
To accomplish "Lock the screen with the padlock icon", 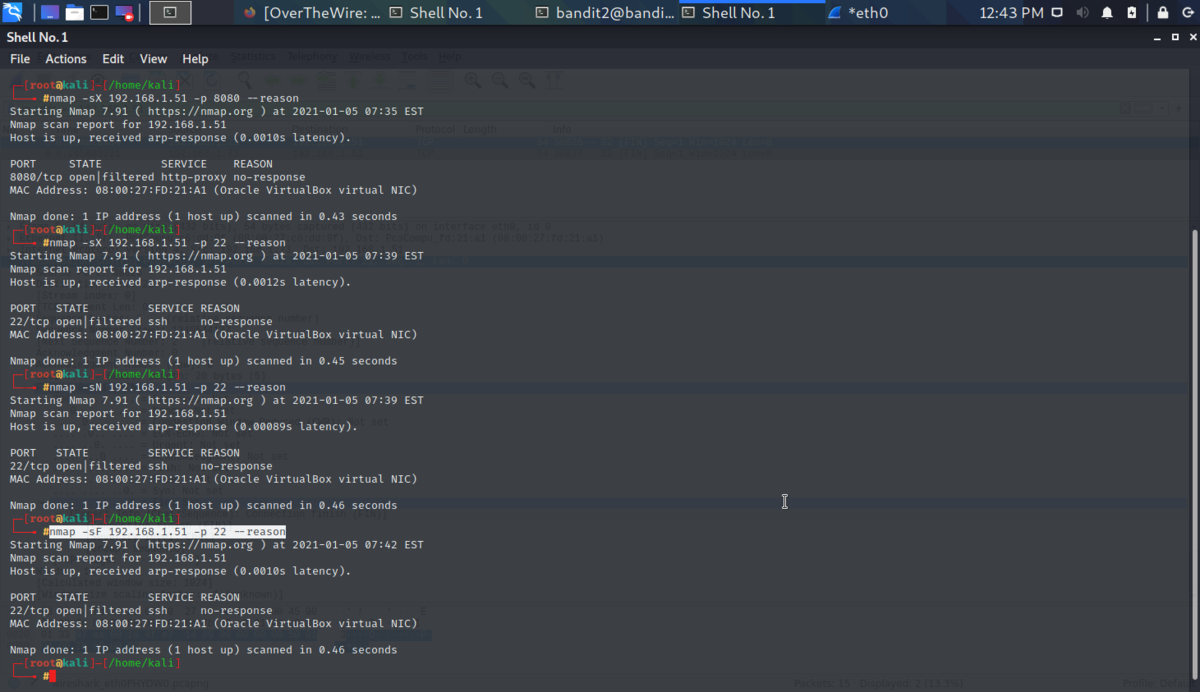I will tap(1163, 13).
